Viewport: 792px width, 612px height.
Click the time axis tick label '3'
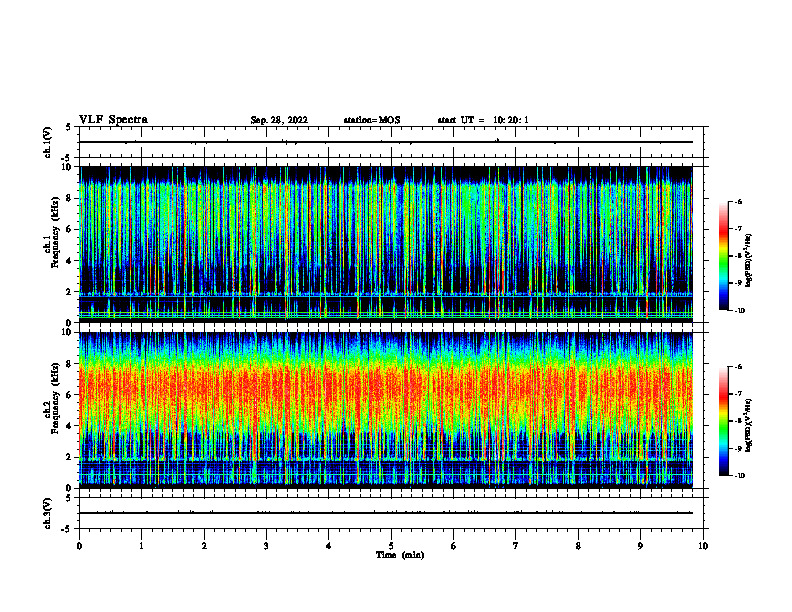(266, 546)
